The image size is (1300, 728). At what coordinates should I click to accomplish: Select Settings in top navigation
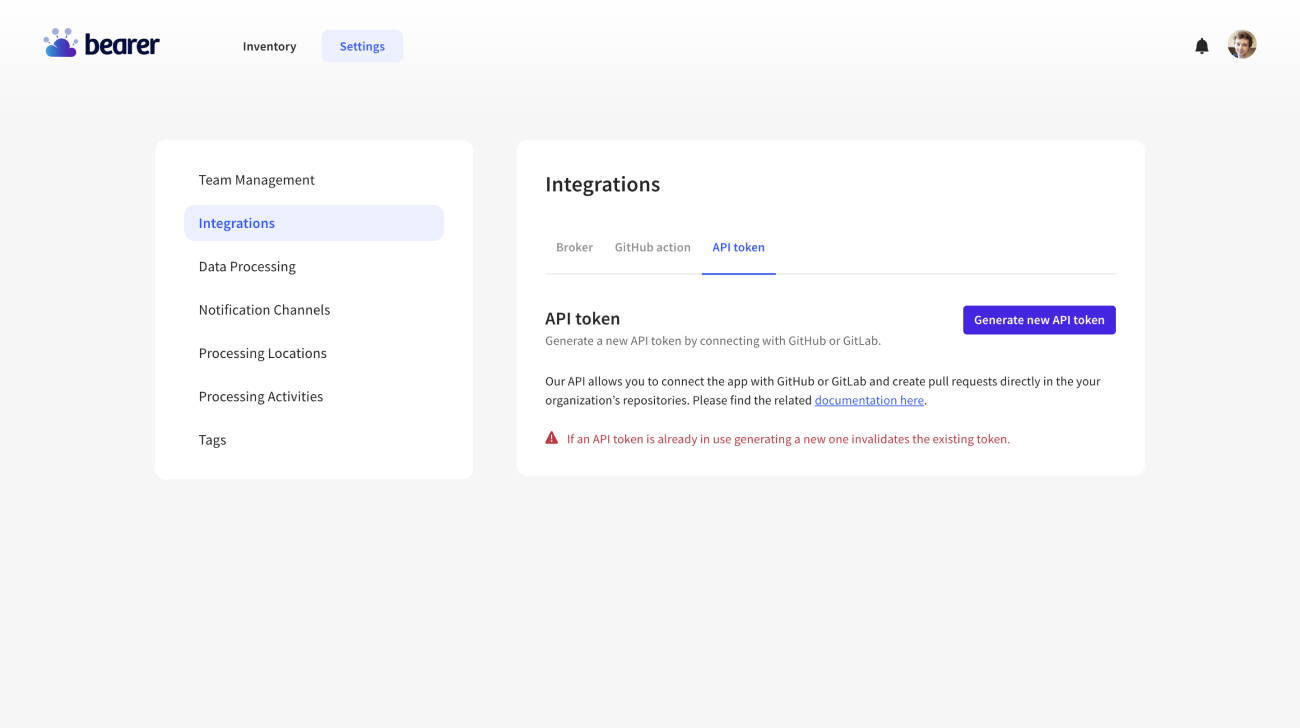[362, 46]
